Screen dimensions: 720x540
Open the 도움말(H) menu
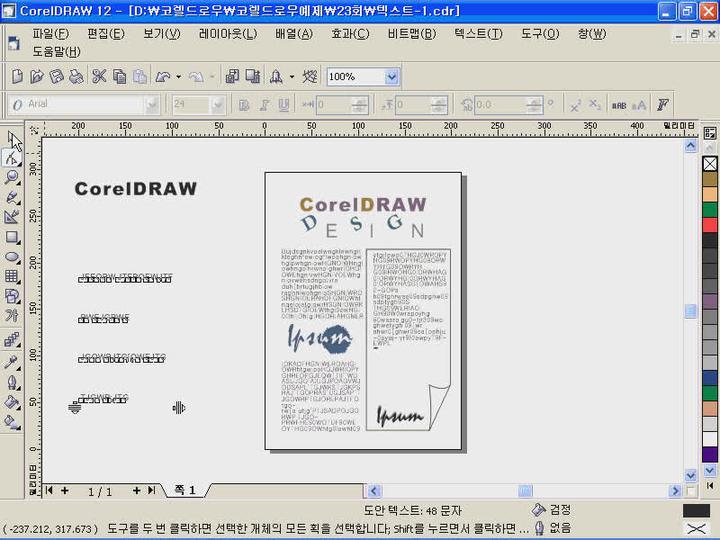click(56, 51)
